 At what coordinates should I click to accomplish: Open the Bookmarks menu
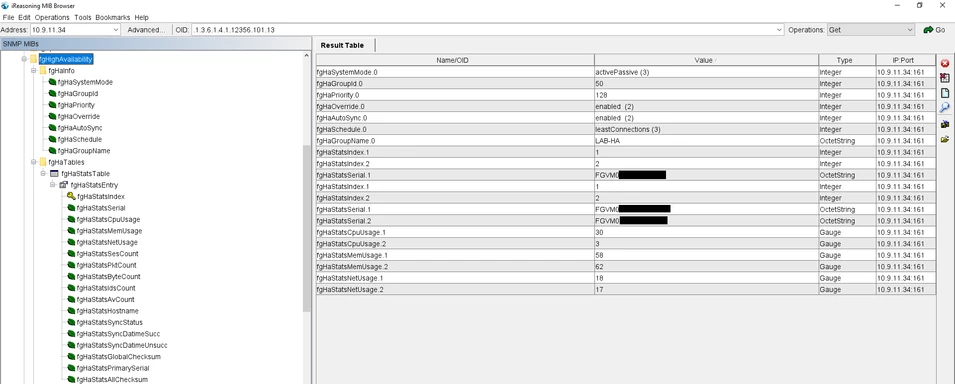[113, 18]
